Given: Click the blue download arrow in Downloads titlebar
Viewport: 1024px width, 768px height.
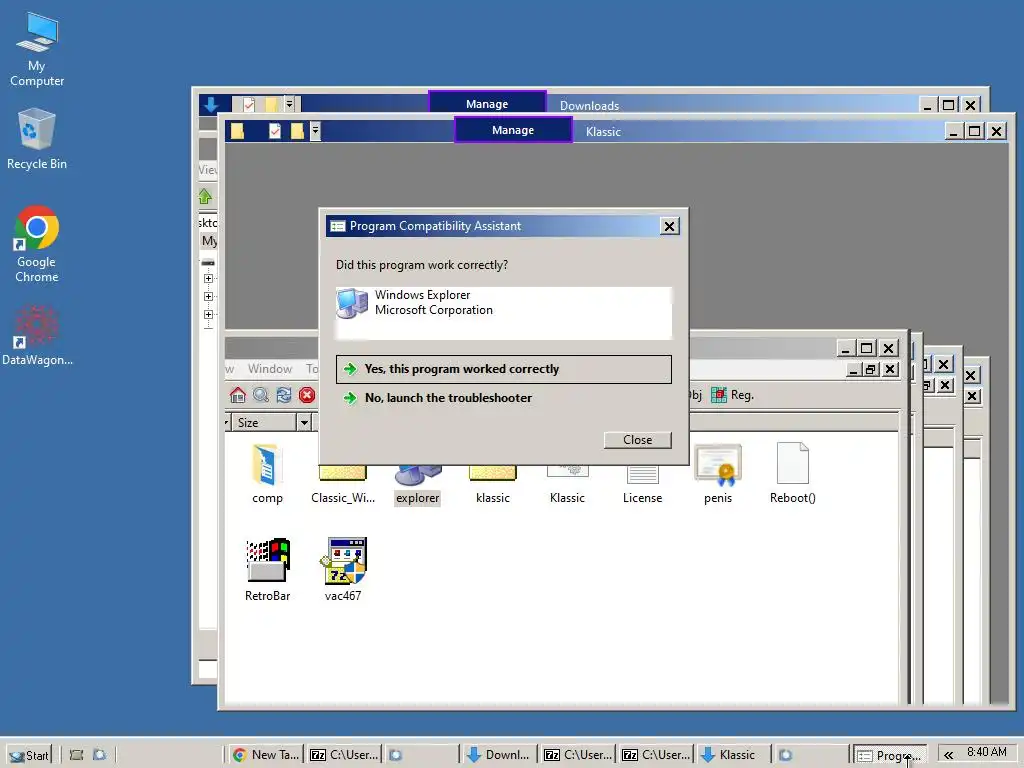Looking at the screenshot, I should click(211, 104).
